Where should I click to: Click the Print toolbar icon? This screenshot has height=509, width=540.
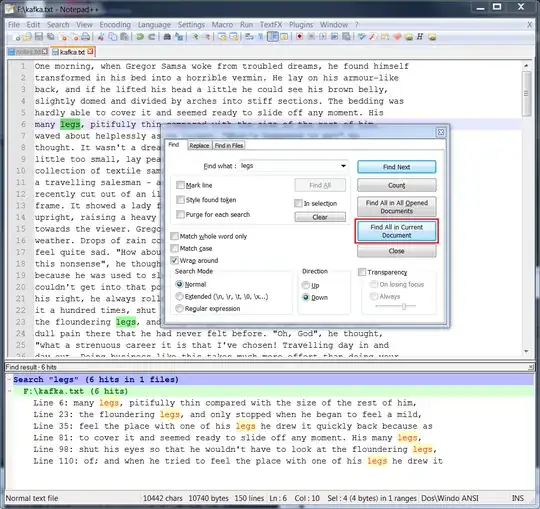coord(86,37)
